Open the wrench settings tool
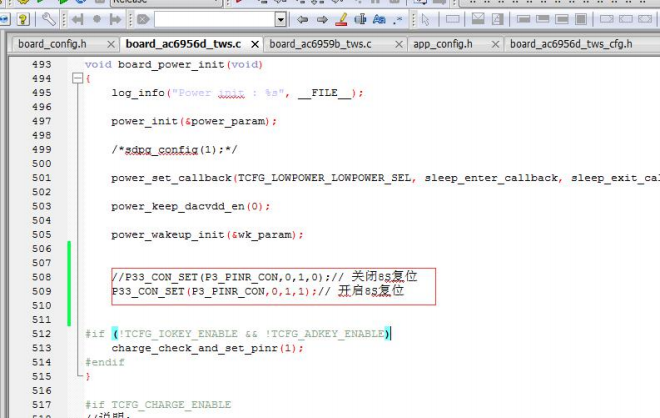Screen dimensions: 660x418 48,19
